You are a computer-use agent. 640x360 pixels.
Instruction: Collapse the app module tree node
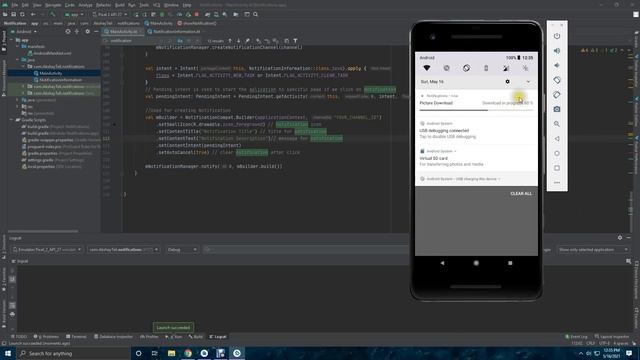point(12,40)
